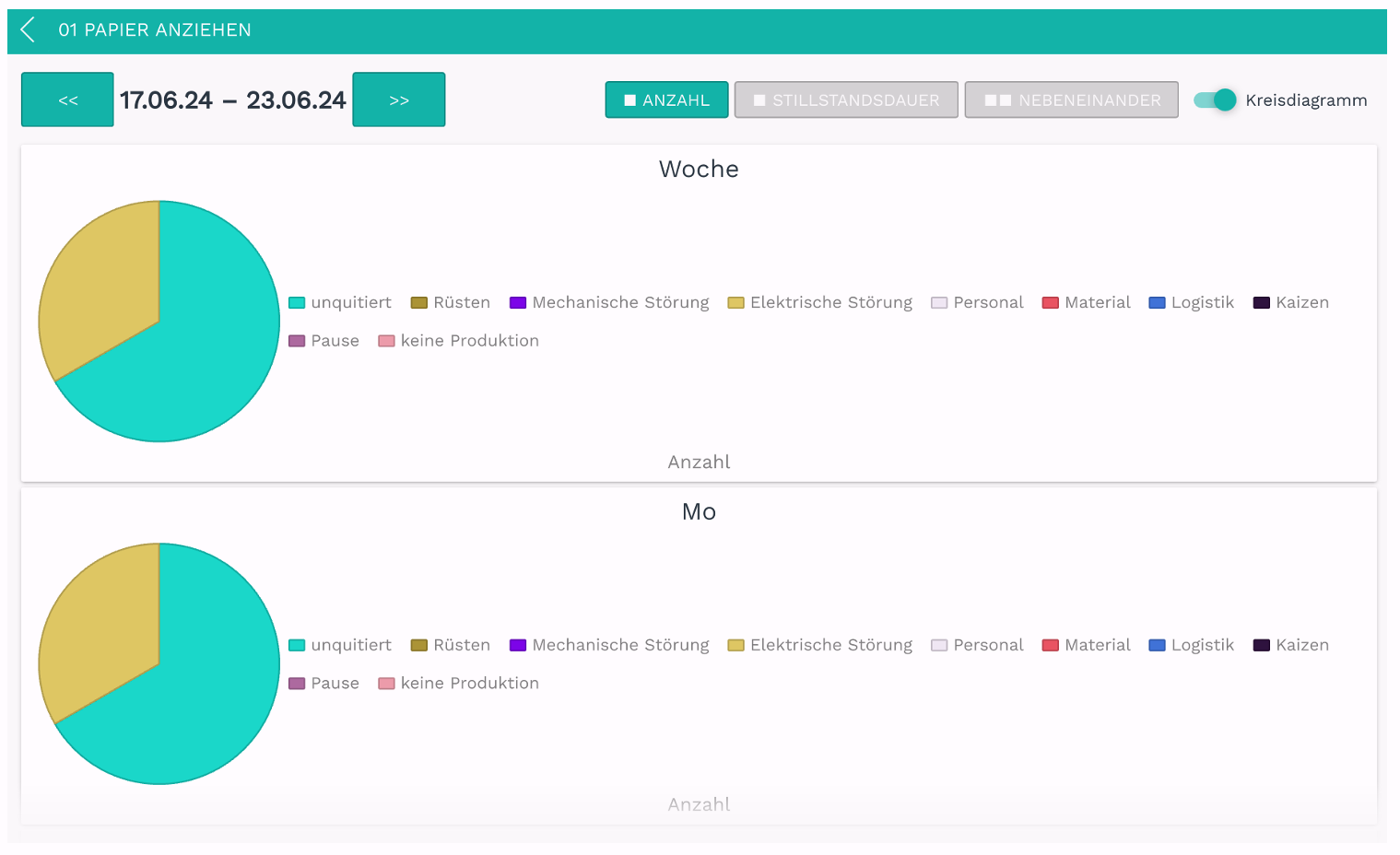The width and height of the screenshot is (1400, 855).
Task: Click the yellow slice of the Woche pie
Action: pos(97,286)
